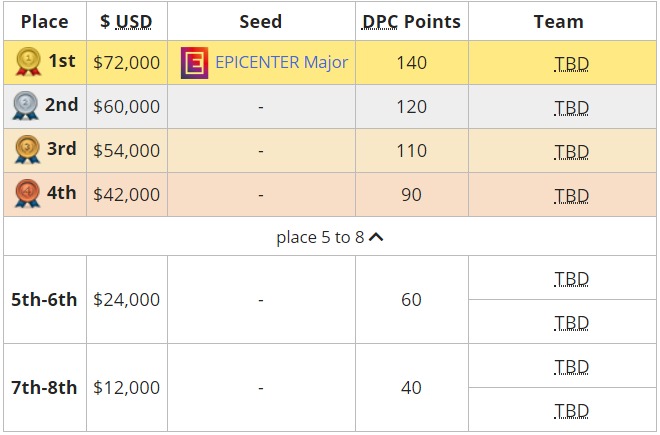
Task: Click the TBD team in 3rd place row
Action: point(571,152)
